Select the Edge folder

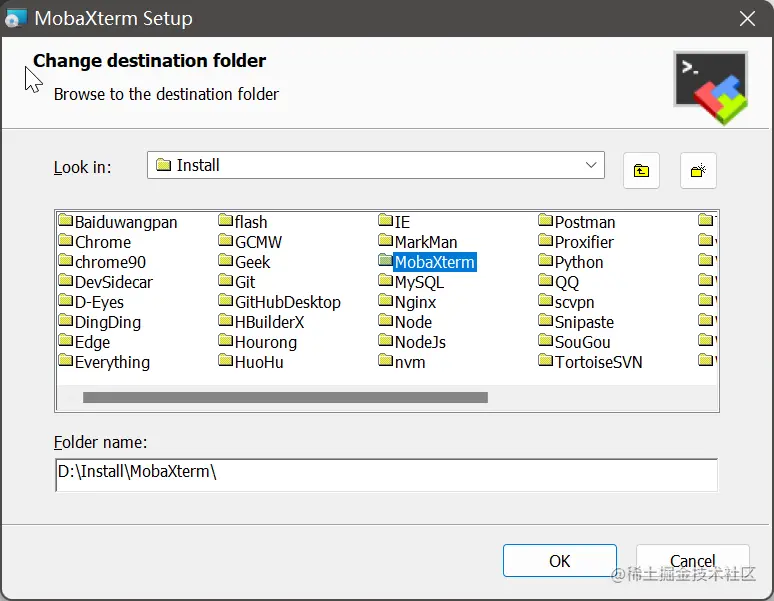pos(84,342)
